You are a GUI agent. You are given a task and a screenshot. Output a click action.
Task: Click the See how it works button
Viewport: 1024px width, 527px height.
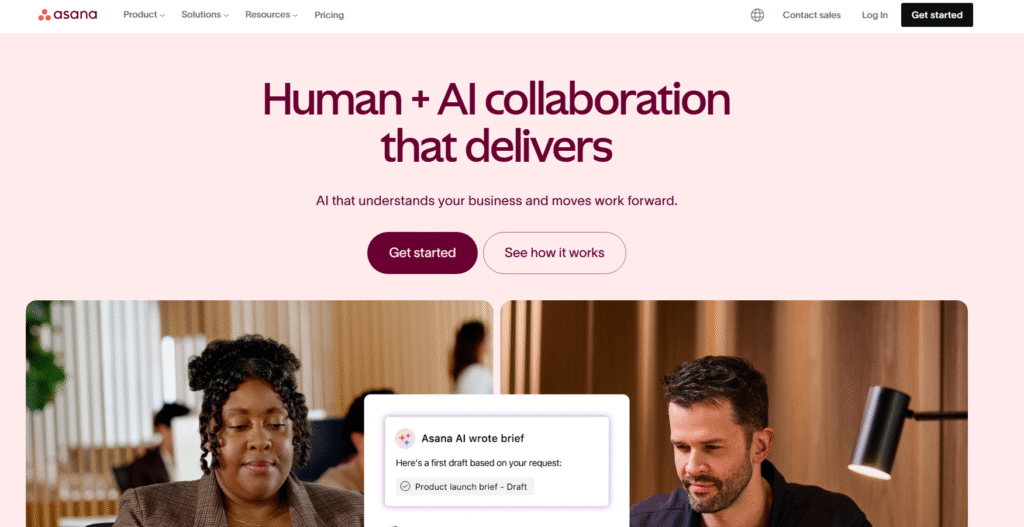(x=554, y=253)
